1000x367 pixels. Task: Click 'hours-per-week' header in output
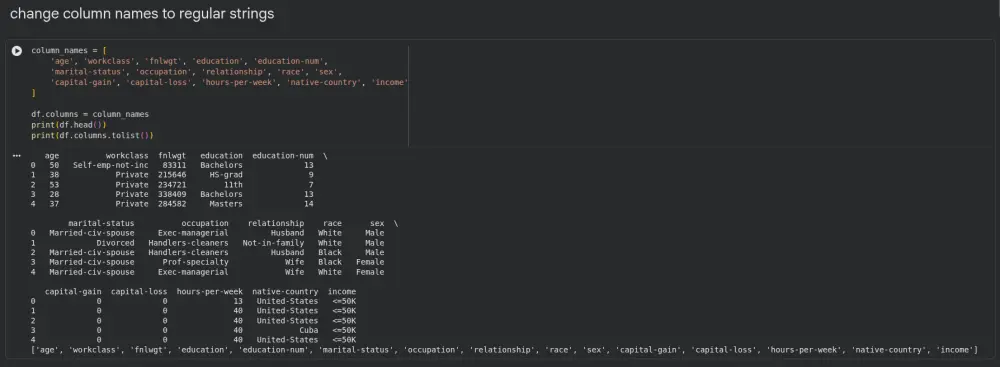[x=210, y=292]
